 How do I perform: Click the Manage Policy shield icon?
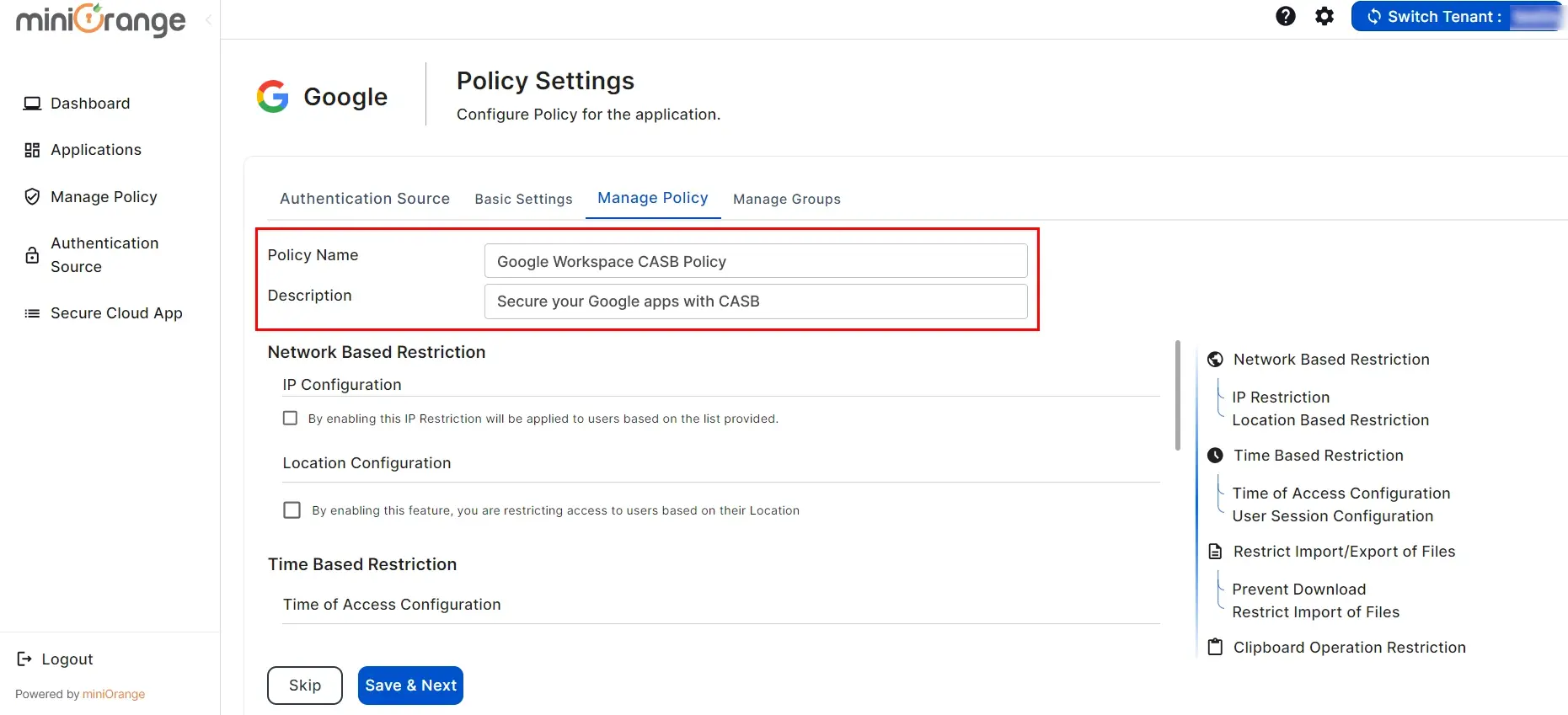(x=32, y=197)
